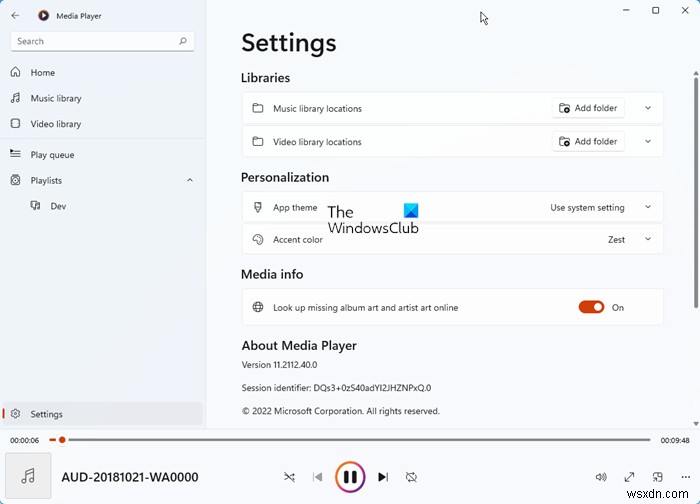This screenshot has height=504, width=700.
Task: Click the search magnifier icon
Action: tap(183, 41)
